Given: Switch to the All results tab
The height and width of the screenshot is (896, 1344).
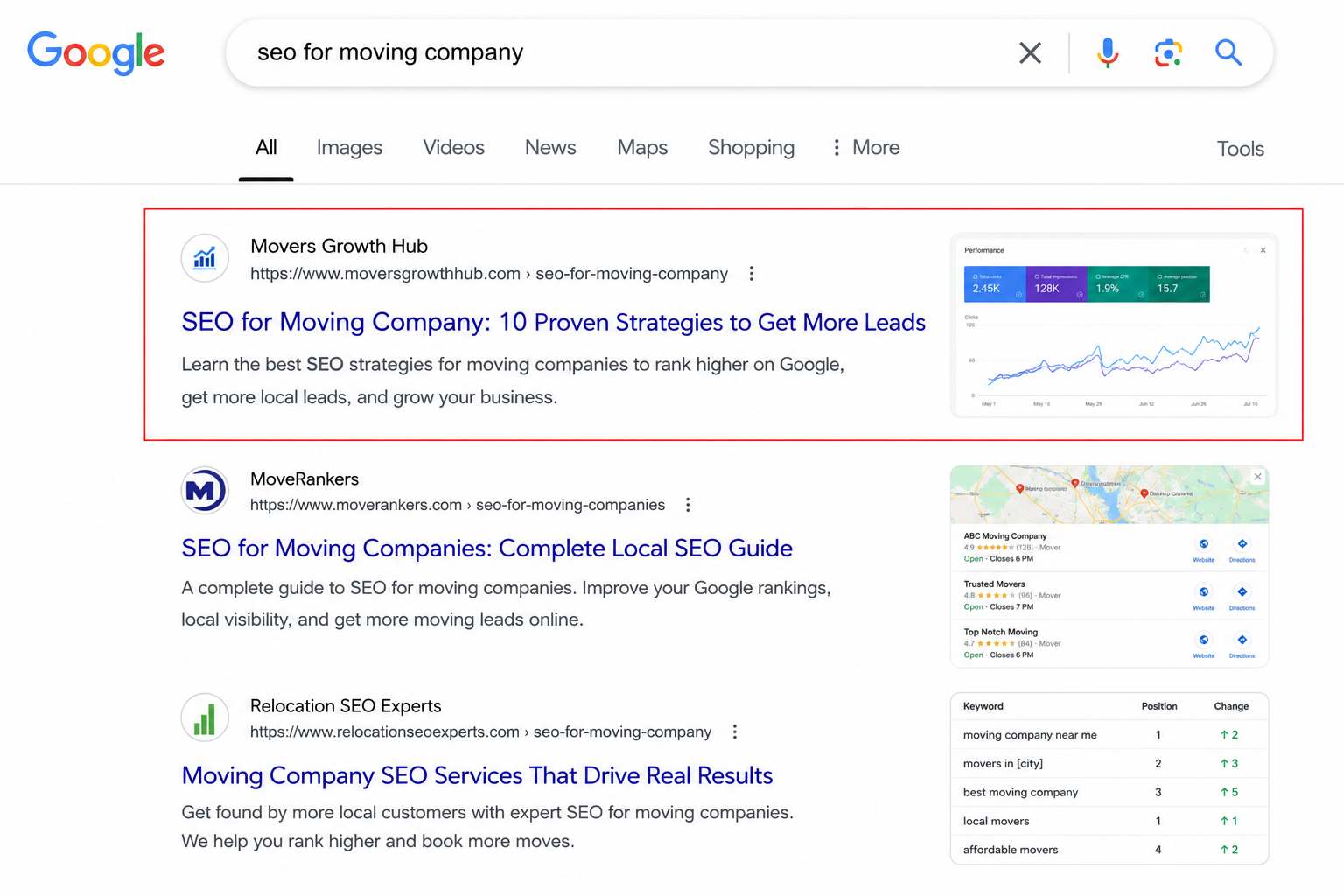Looking at the screenshot, I should pyautogui.click(x=266, y=148).
